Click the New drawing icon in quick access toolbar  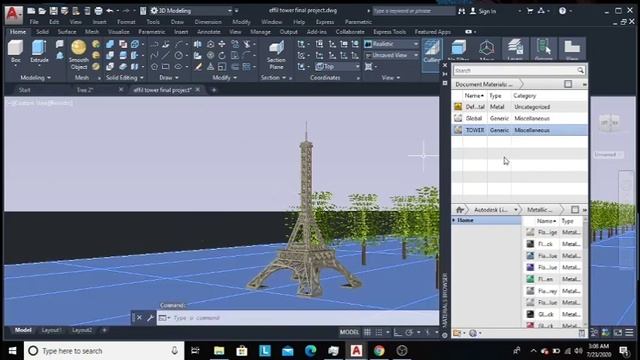[x=31, y=11]
